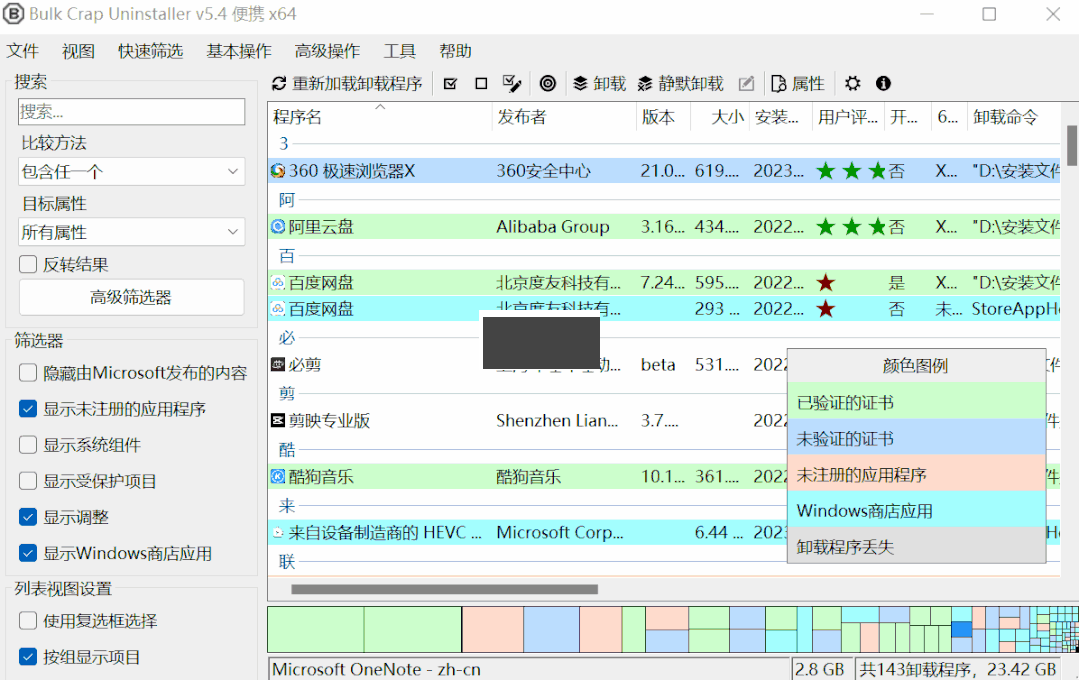Click the 高级筛选器 button
The image size is (1079, 680).
pos(131,297)
